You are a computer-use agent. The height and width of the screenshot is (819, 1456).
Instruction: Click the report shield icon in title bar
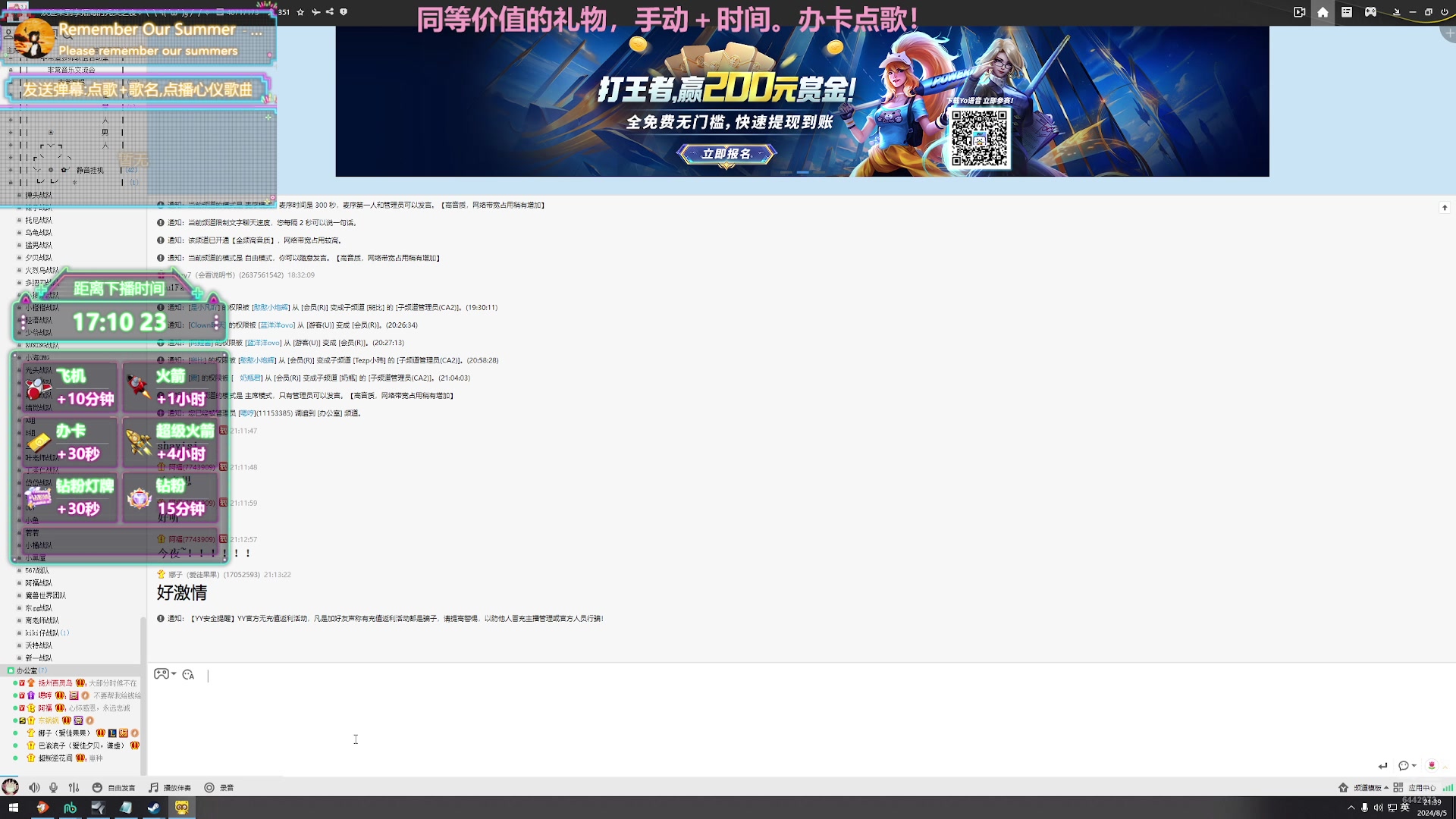(344, 12)
